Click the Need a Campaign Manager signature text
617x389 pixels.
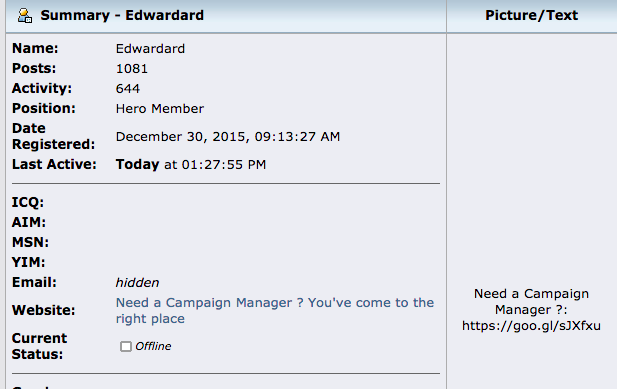(x=531, y=302)
